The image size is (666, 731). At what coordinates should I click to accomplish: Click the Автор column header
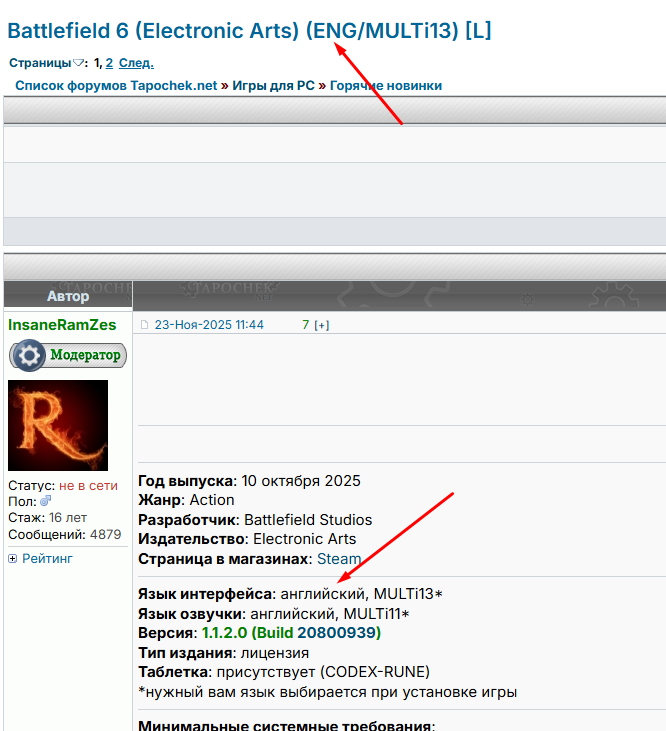68,296
